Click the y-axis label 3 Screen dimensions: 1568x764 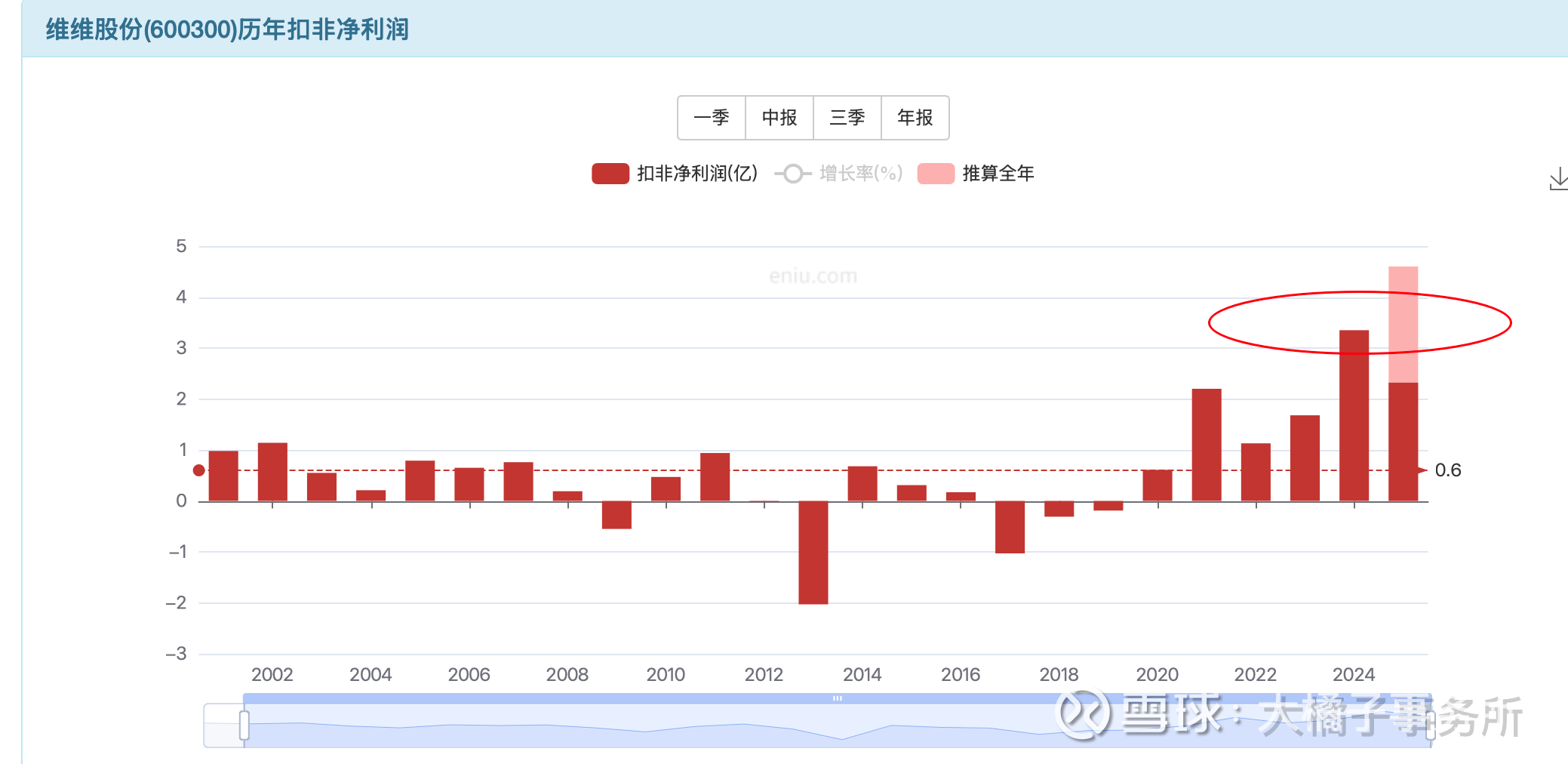point(181,348)
